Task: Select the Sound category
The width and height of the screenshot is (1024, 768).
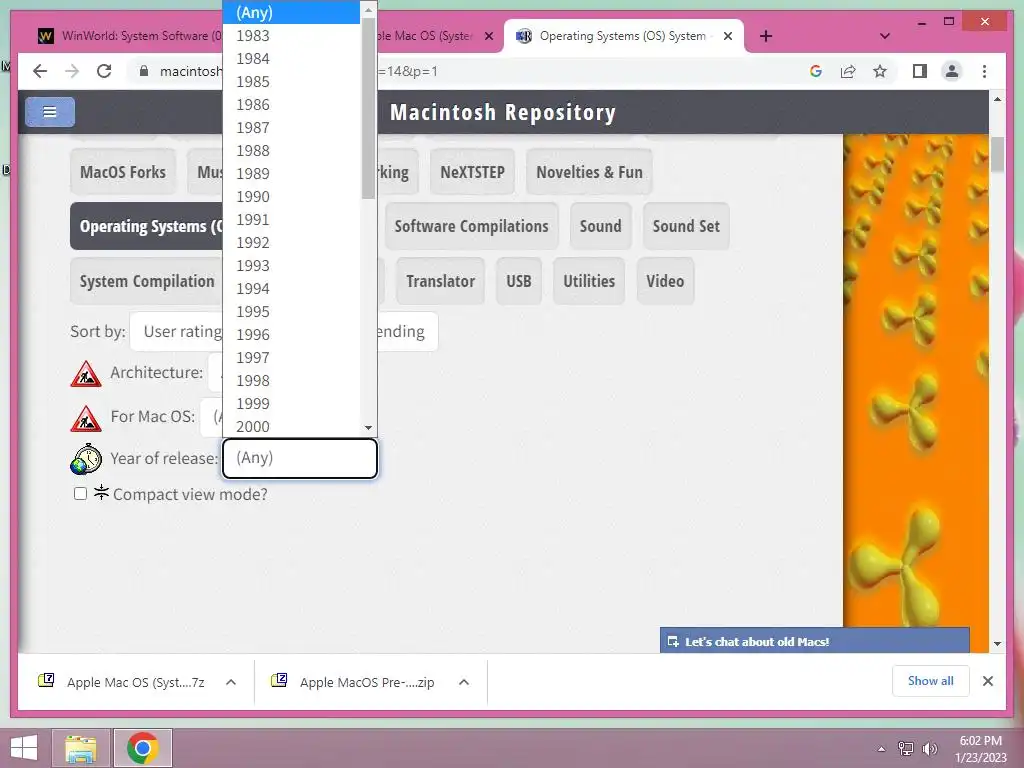Action: click(x=600, y=226)
